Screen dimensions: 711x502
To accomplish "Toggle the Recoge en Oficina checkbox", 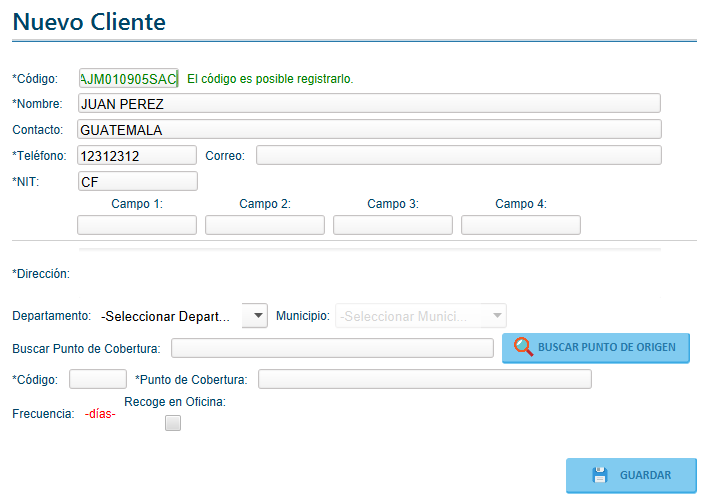I will [173, 423].
